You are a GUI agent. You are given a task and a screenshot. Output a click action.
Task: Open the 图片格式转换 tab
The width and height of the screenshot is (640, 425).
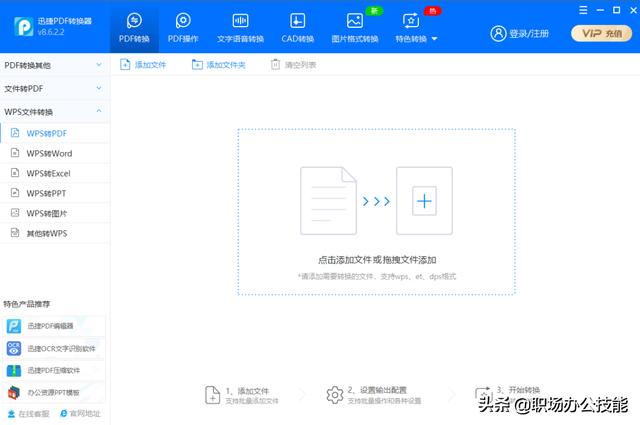click(355, 29)
